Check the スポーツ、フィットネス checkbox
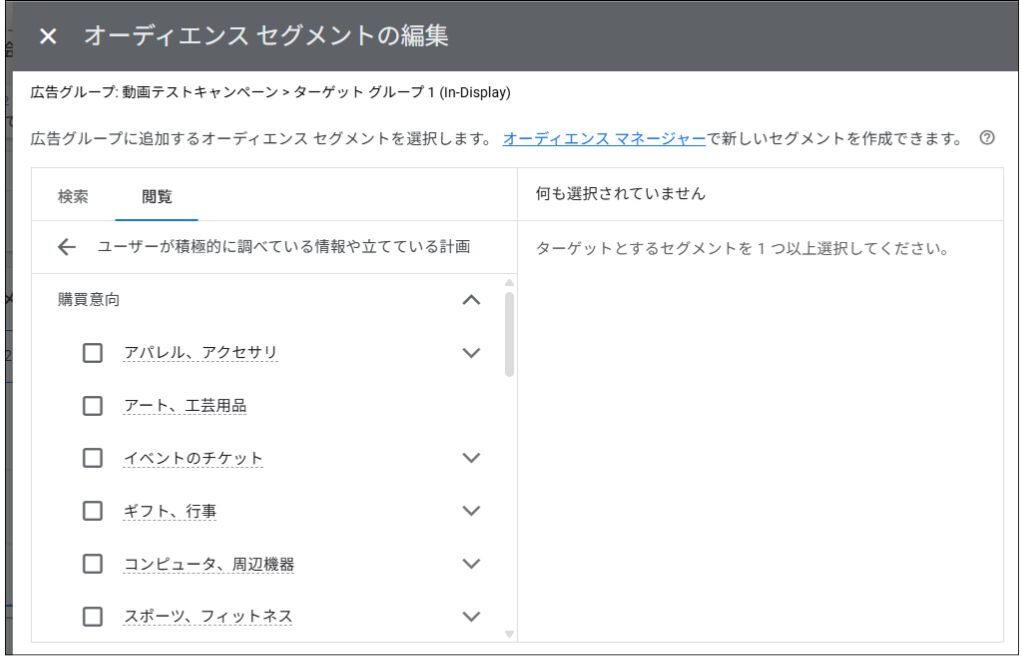This screenshot has width=1022, height=666. (x=93, y=616)
